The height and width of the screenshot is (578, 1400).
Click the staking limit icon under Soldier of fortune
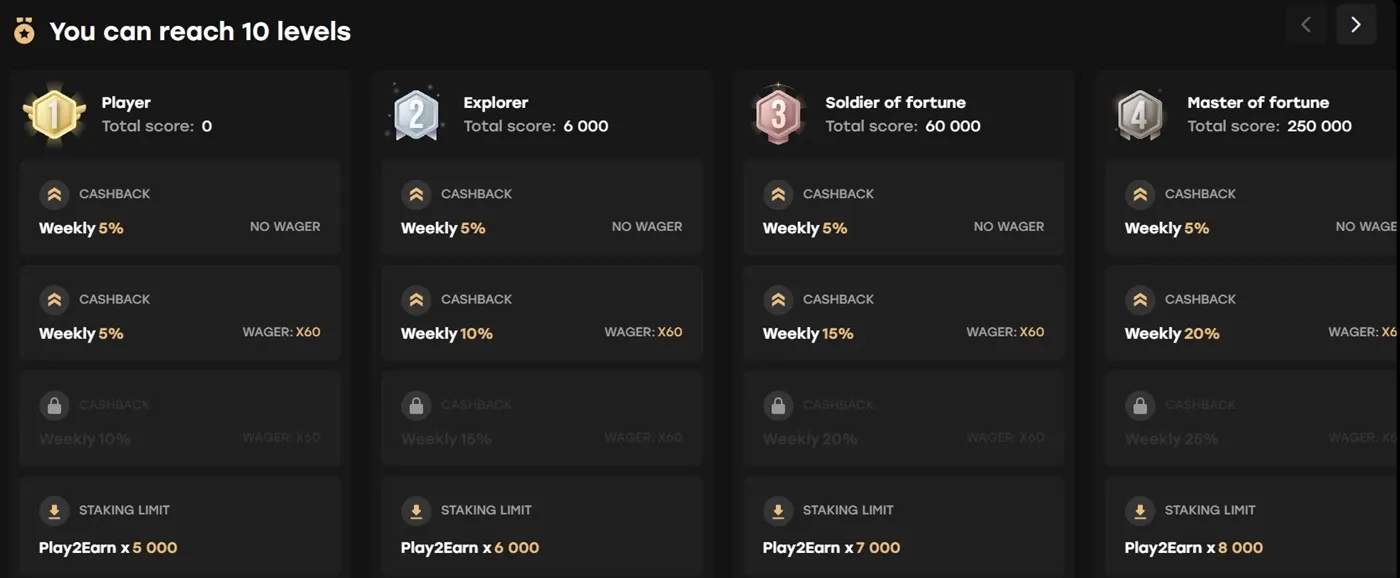click(778, 511)
